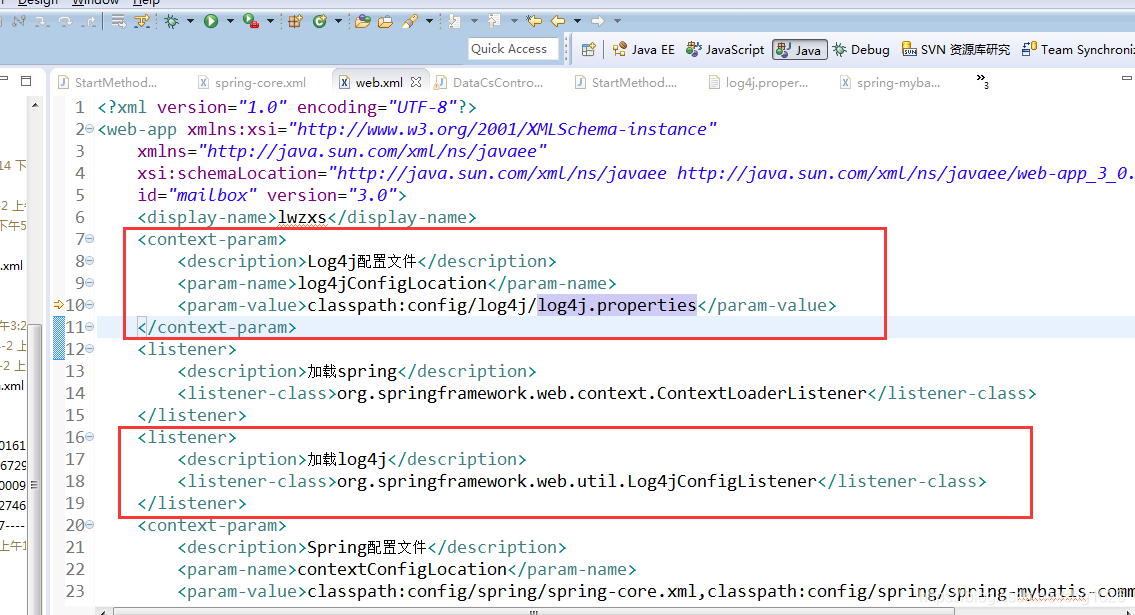Screen dimensions: 1135x615
Task: Click the Back navigation arrow
Action: pyautogui.click(x=558, y=21)
